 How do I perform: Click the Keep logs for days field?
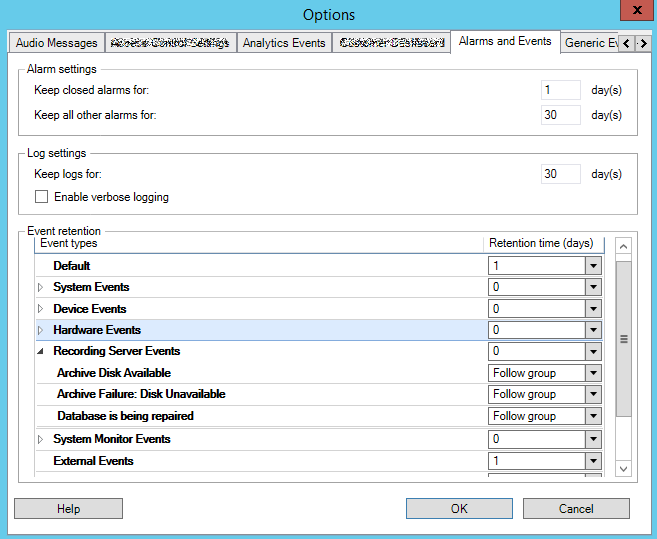pos(560,174)
